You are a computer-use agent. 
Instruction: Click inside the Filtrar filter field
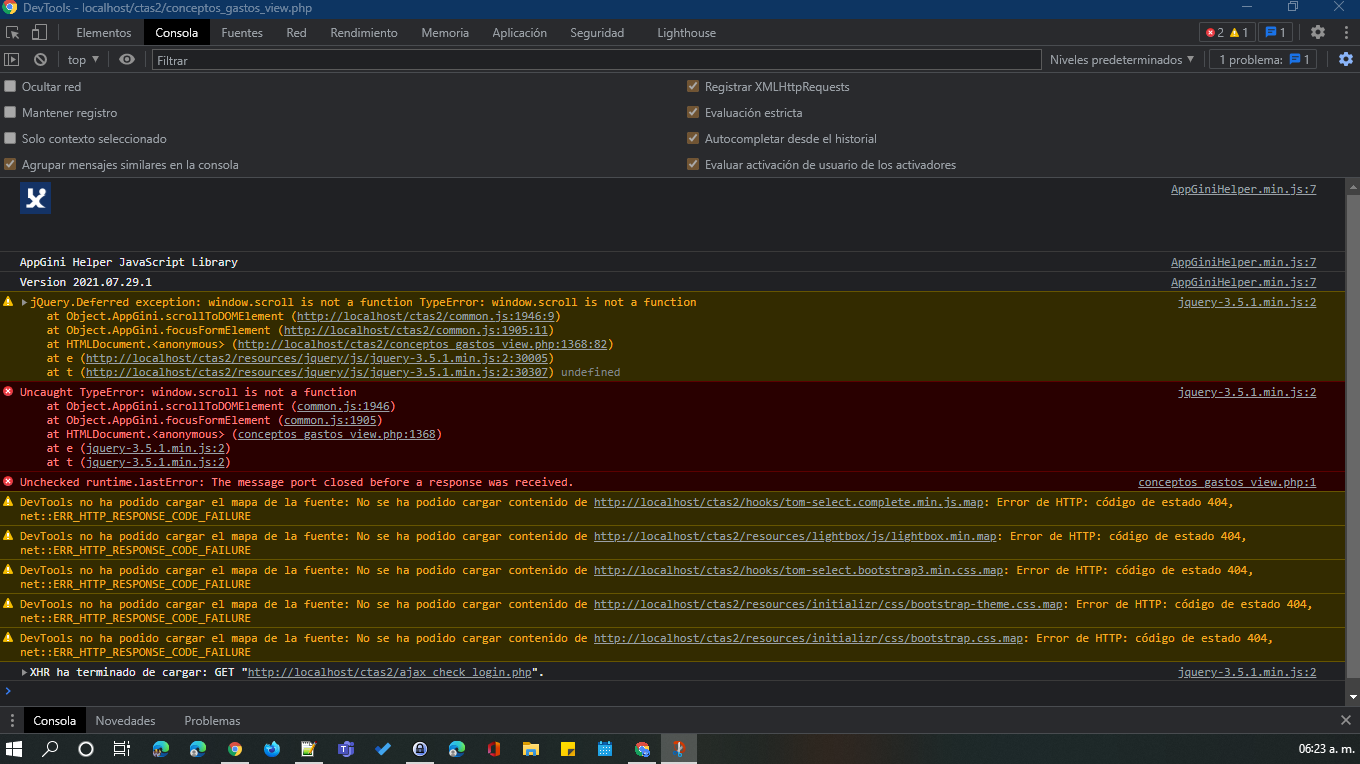(x=597, y=60)
